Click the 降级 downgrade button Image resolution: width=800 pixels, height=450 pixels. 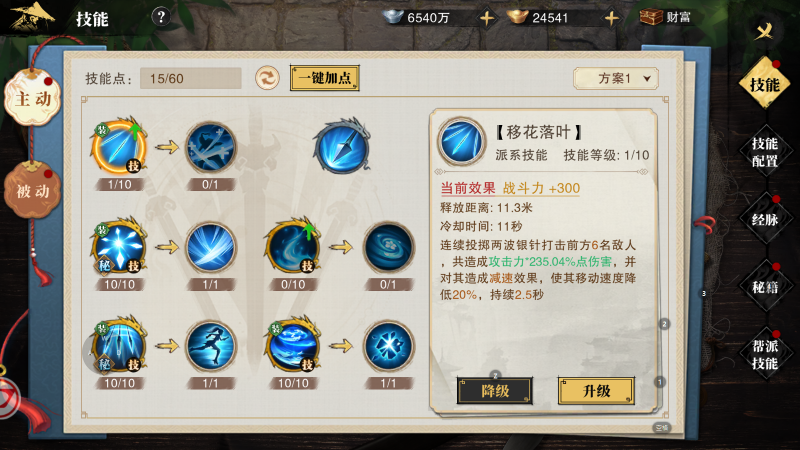click(495, 391)
